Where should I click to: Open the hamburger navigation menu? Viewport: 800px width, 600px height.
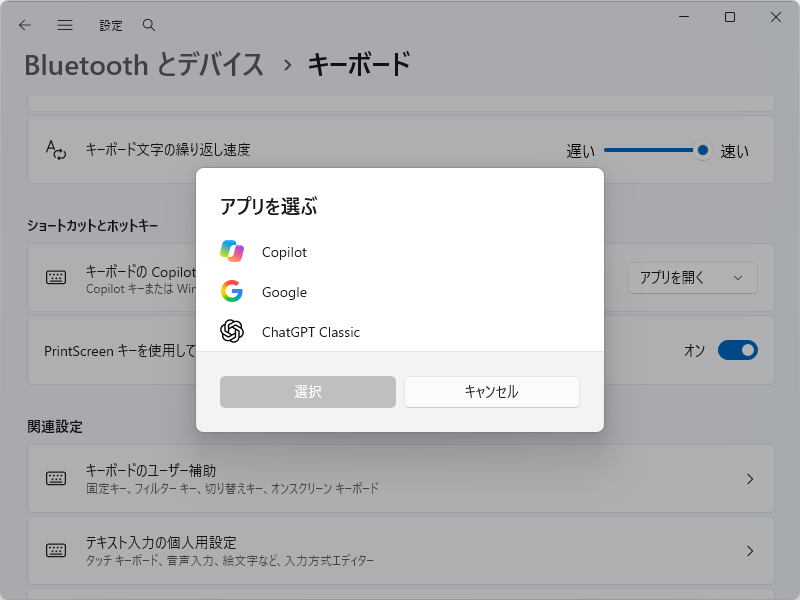coord(65,25)
